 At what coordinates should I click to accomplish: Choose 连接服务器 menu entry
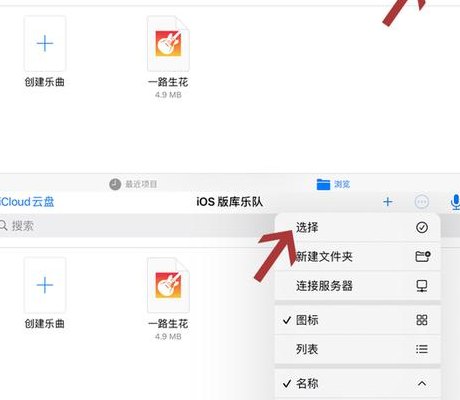pyautogui.click(x=357, y=286)
